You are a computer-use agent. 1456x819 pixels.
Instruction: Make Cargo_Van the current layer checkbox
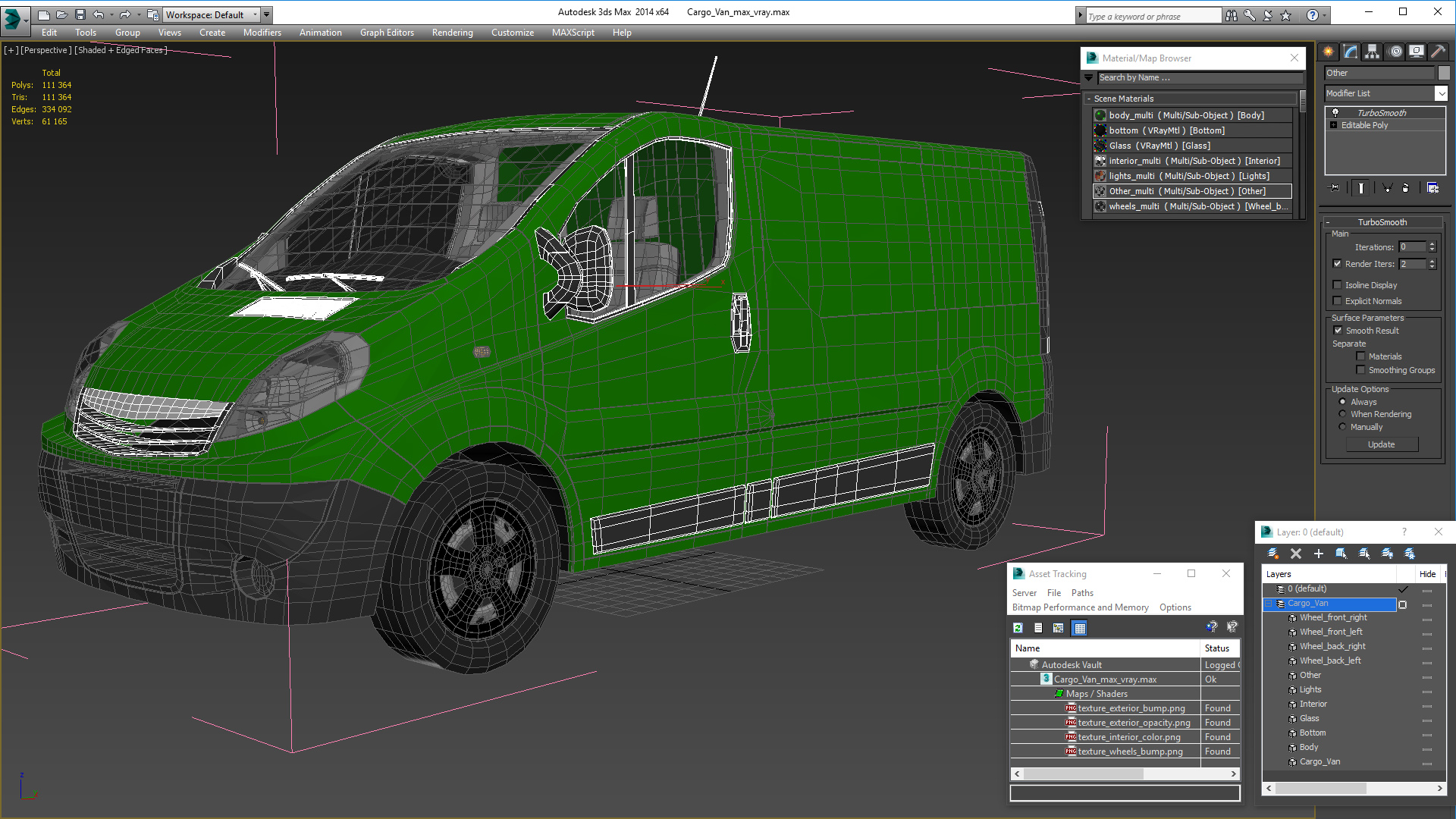tap(1403, 604)
